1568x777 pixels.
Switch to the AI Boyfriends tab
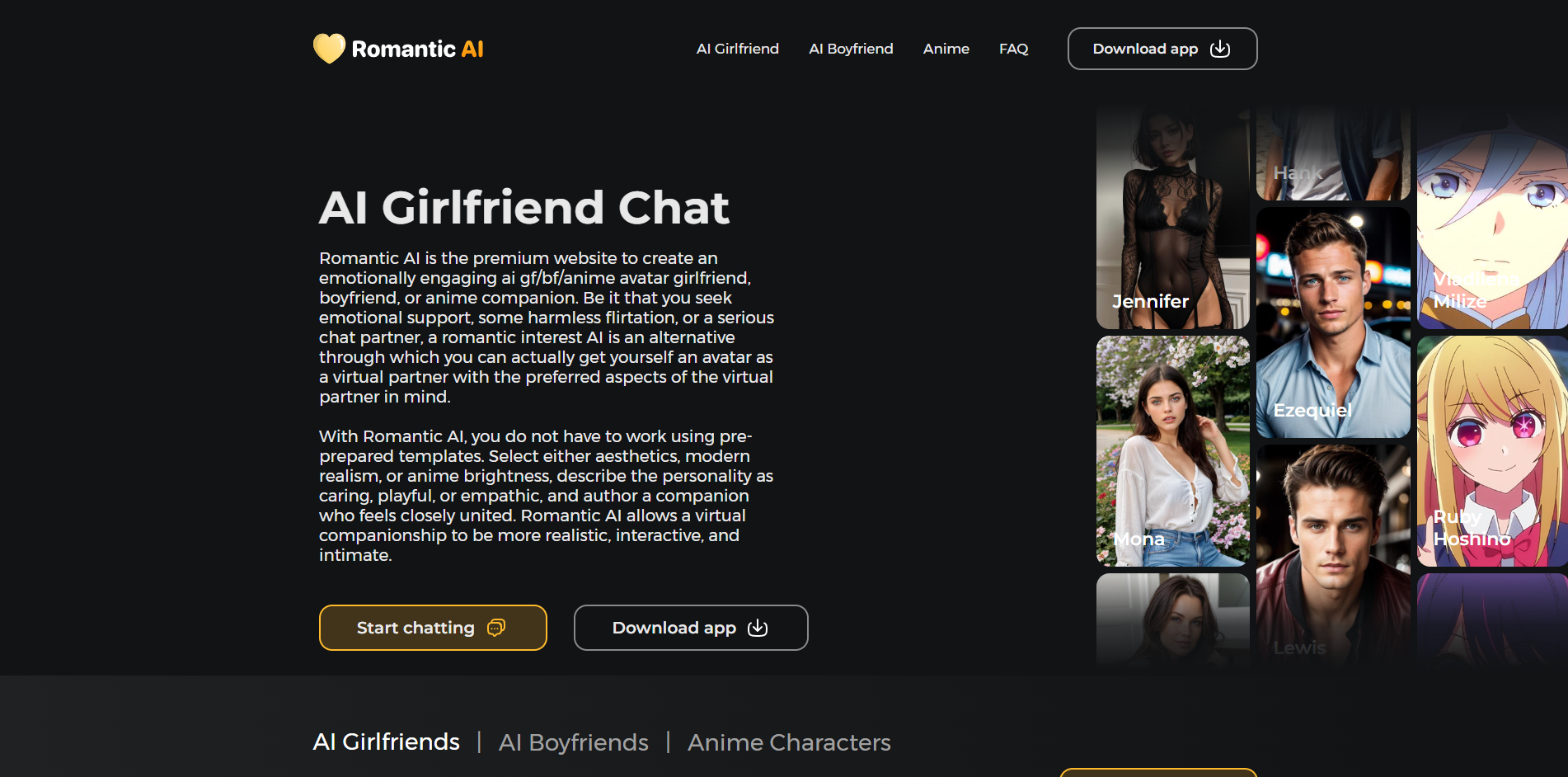pyautogui.click(x=574, y=742)
